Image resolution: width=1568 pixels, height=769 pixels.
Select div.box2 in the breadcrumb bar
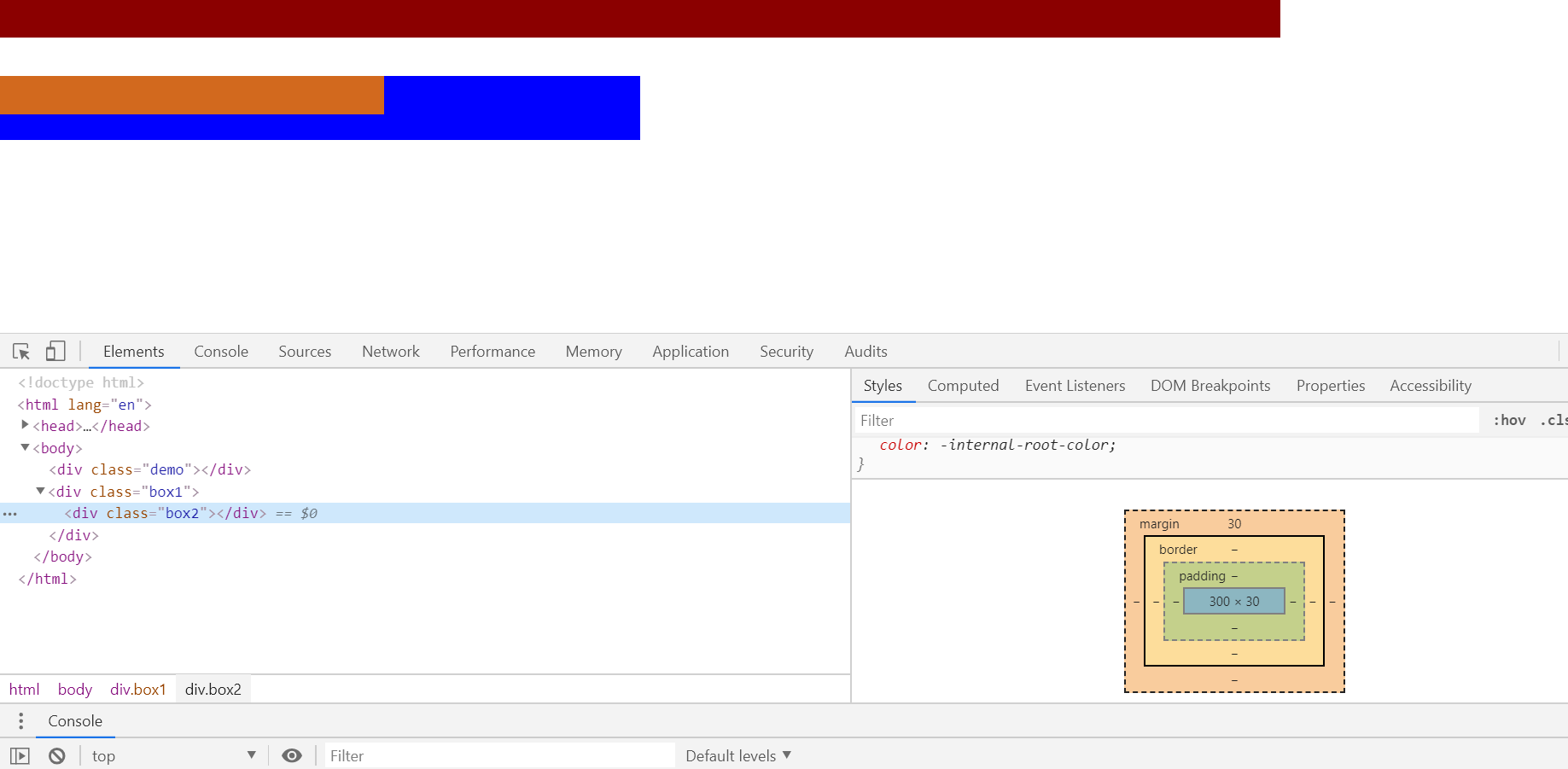(x=213, y=690)
